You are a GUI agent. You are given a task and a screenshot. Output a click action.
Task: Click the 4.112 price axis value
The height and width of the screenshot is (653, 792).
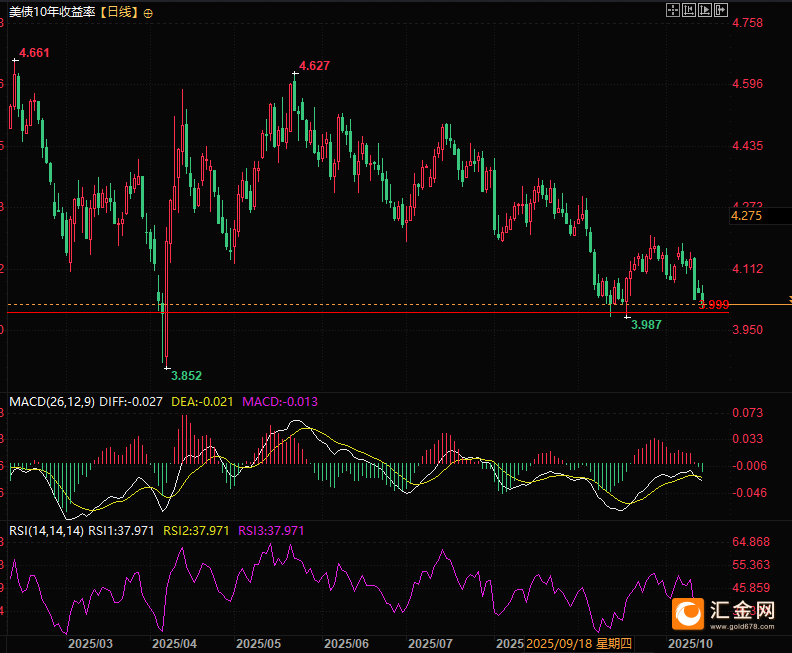point(748,269)
